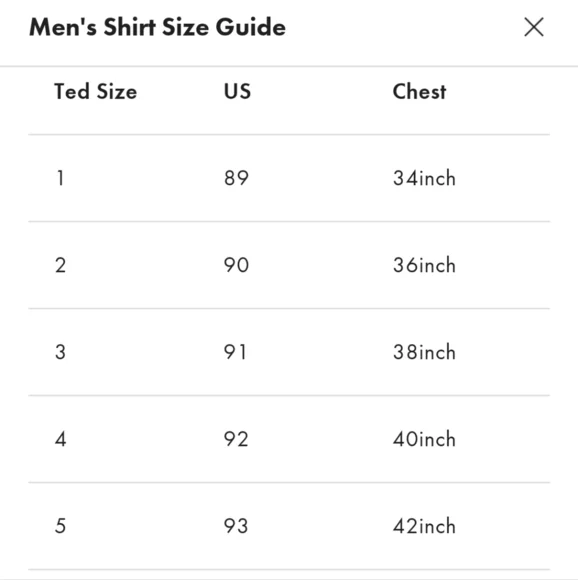Viewport: 578px width, 580px height.
Task: Click the Ted Size column header
Action: 95,91
